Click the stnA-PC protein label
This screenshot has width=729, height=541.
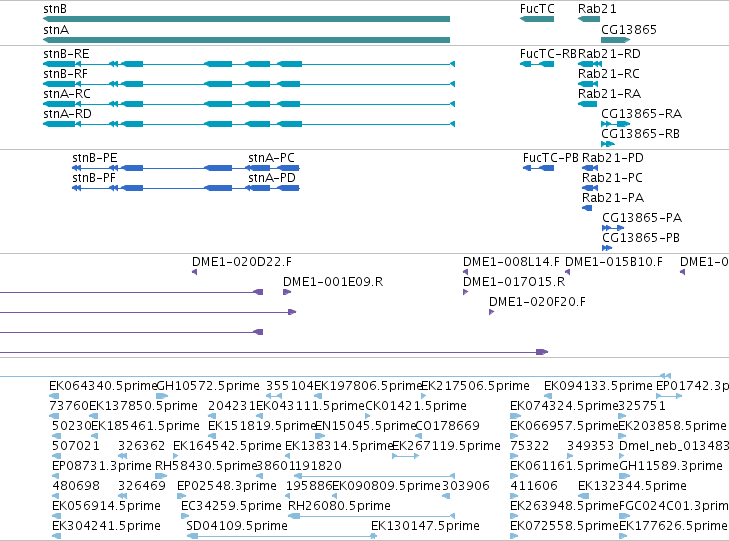pyautogui.click(x=272, y=158)
